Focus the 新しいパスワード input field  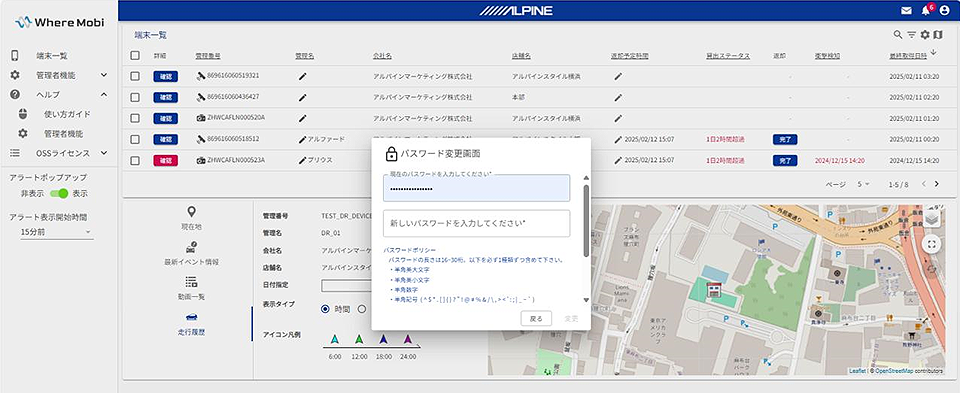click(x=476, y=223)
